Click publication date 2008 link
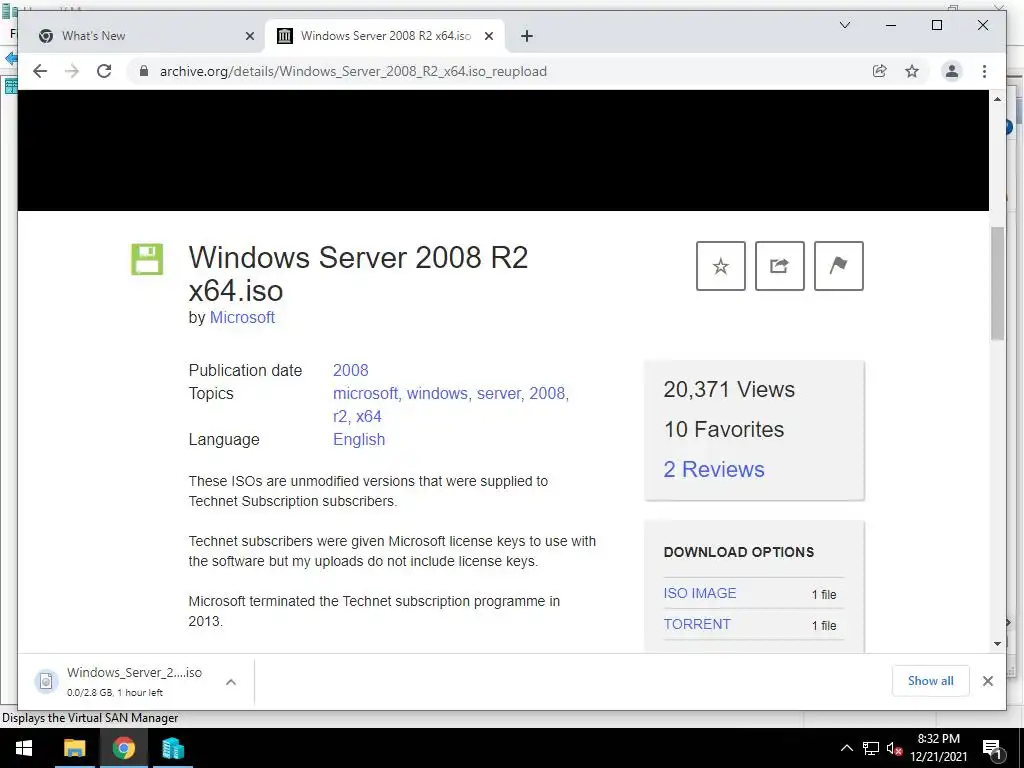The image size is (1024, 768). tap(351, 370)
